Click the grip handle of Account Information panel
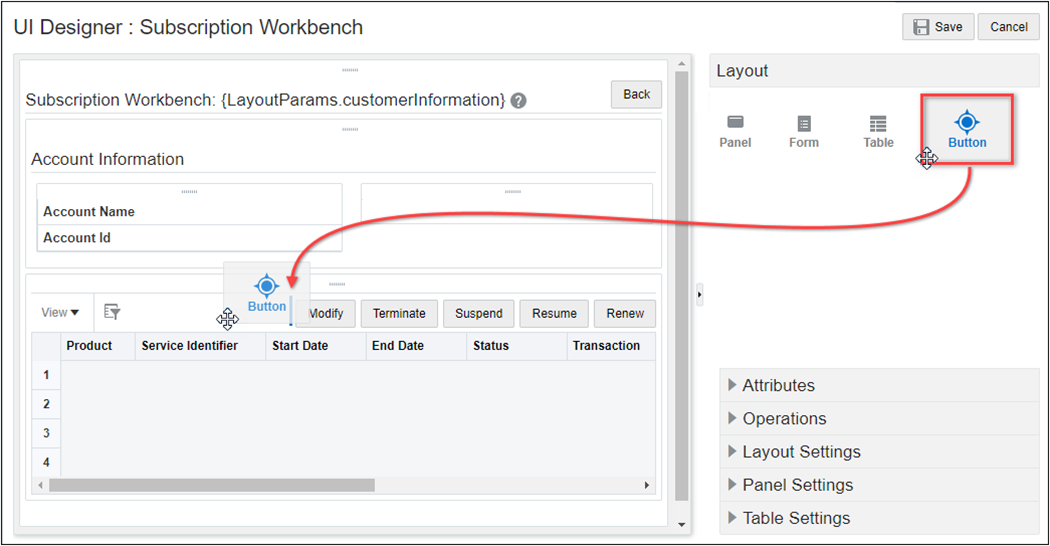This screenshot has width=1050, height=546. click(x=350, y=129)
